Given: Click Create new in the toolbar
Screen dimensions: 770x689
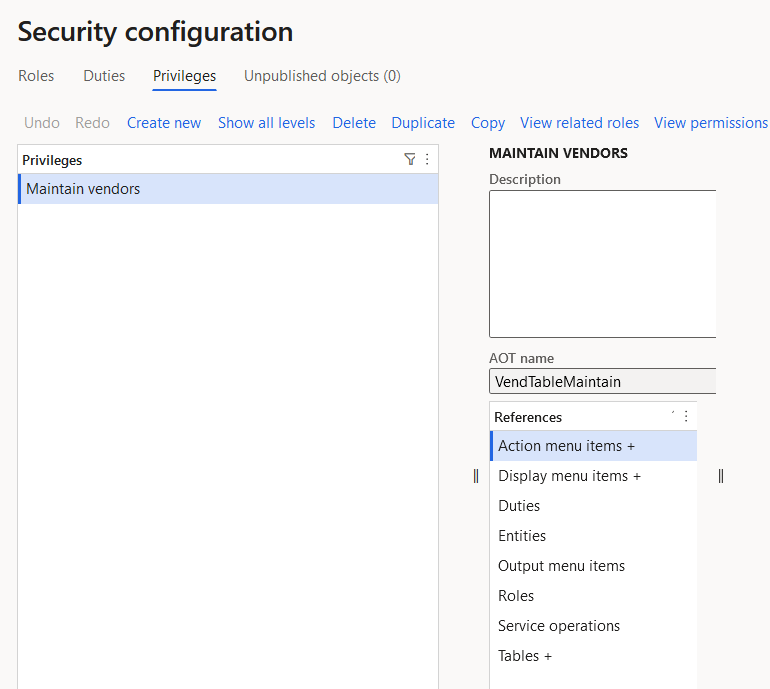Looking at the screenshot, I should click(164, 123).
